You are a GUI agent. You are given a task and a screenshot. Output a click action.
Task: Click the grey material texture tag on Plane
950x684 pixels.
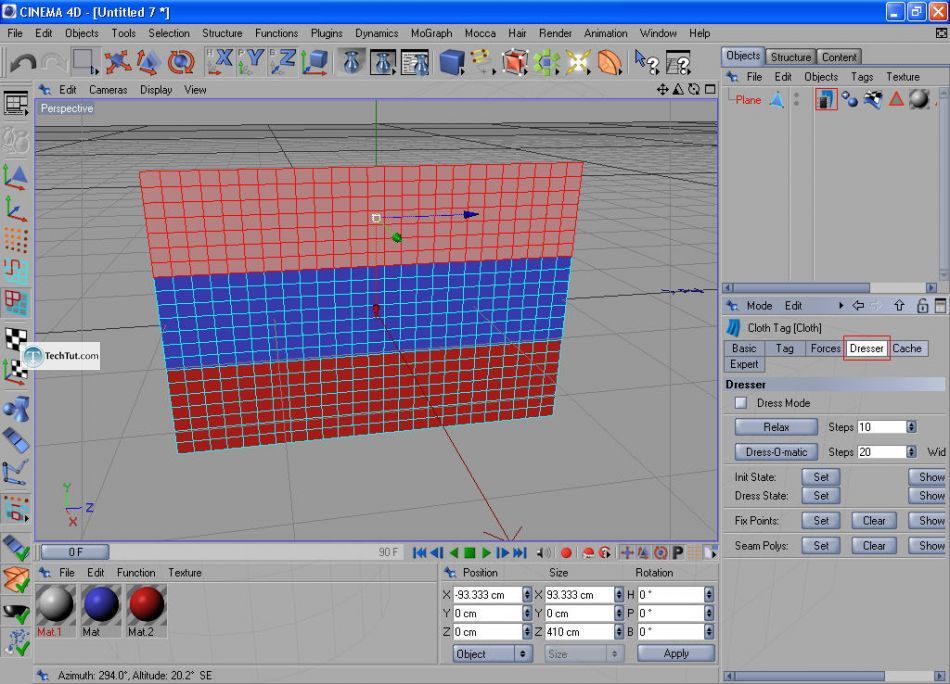point(918,99)
